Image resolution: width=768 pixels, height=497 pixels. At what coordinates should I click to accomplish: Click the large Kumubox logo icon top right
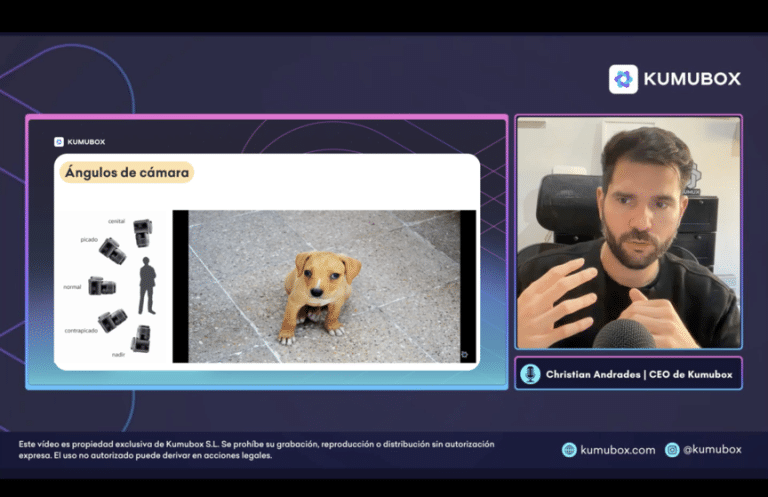click(x=623, y=79)
